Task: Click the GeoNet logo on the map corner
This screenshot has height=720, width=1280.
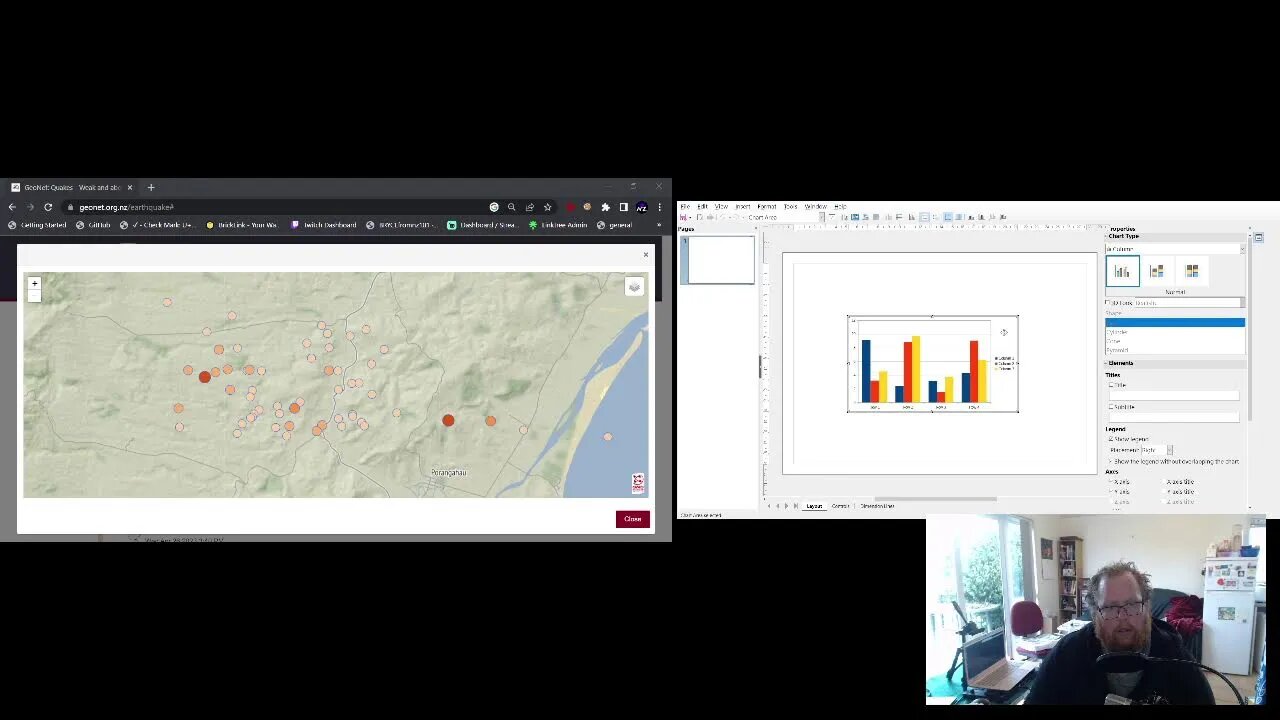Action: point(638,482)
